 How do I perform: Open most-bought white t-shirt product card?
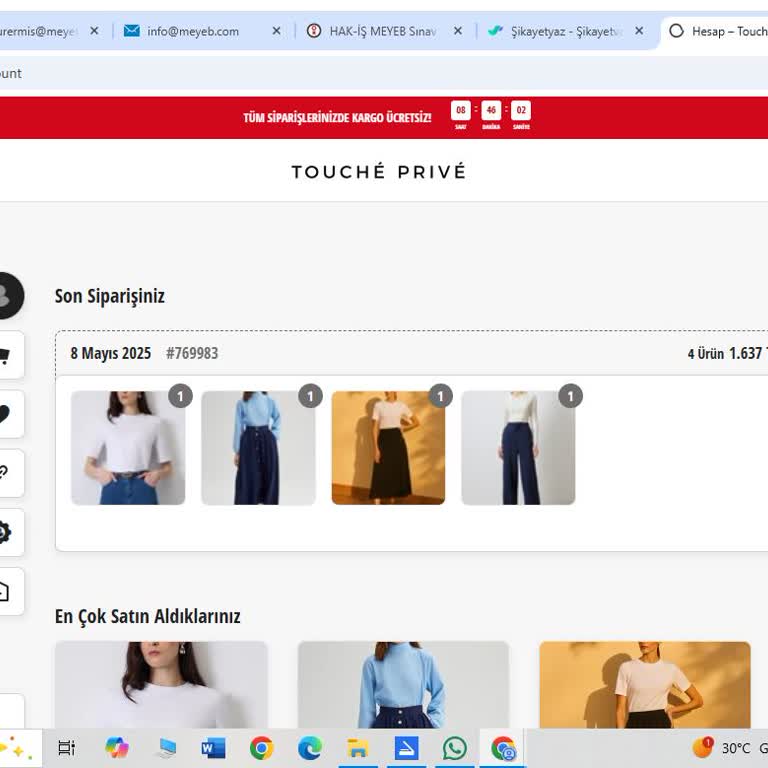161,685
